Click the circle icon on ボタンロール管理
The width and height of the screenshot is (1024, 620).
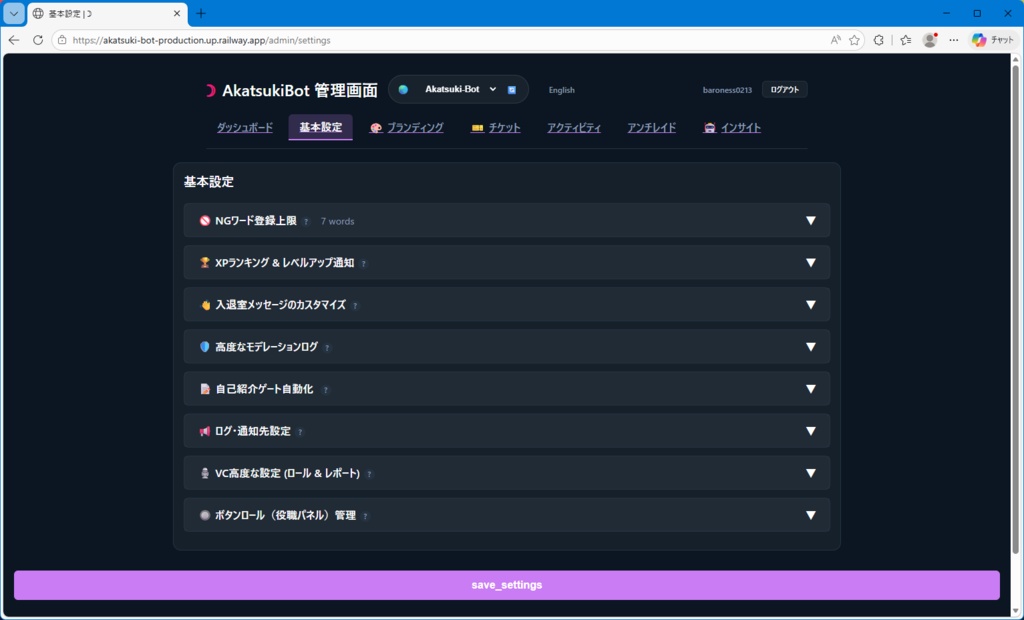206,514
